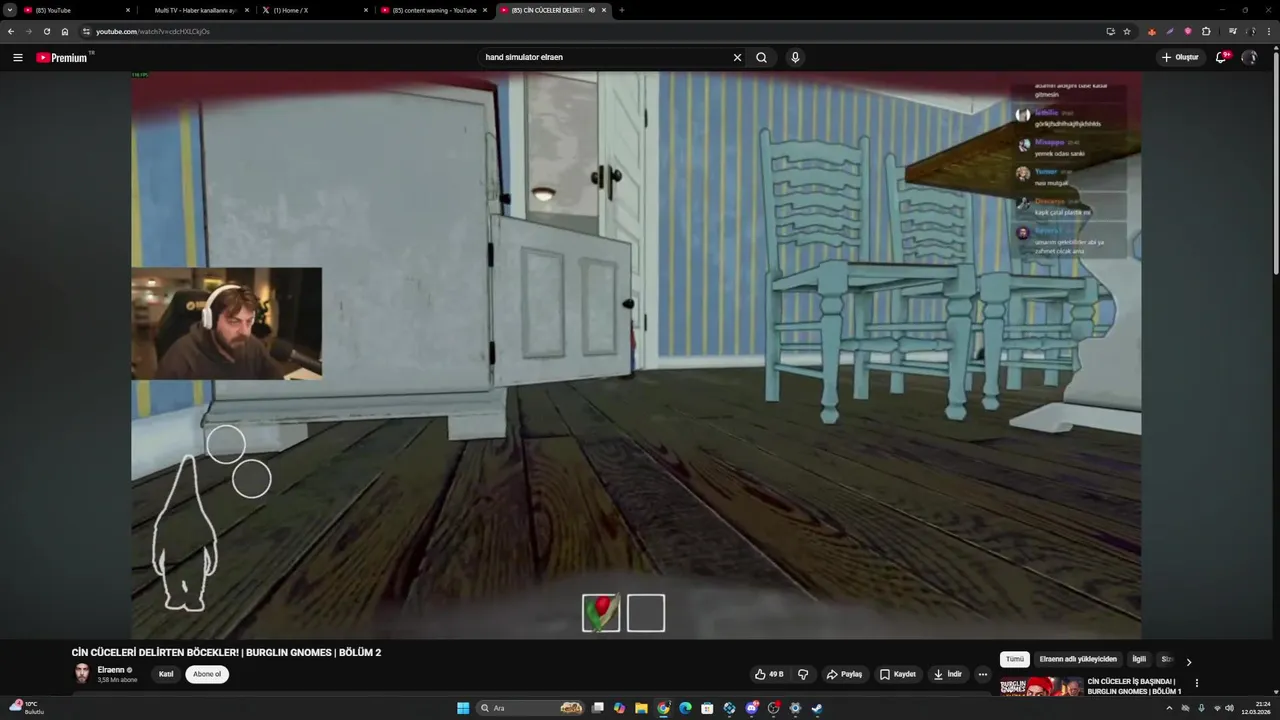
Task: Click the İndir download button
Action: click(948, 674)
